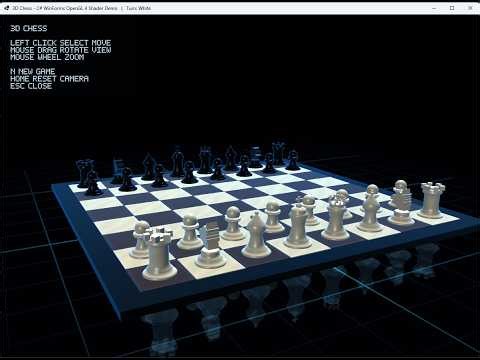The width and height of the screenshot is (480, 360).
Task: Click the ESC CLOSE text
Action: tap(31, 86)
